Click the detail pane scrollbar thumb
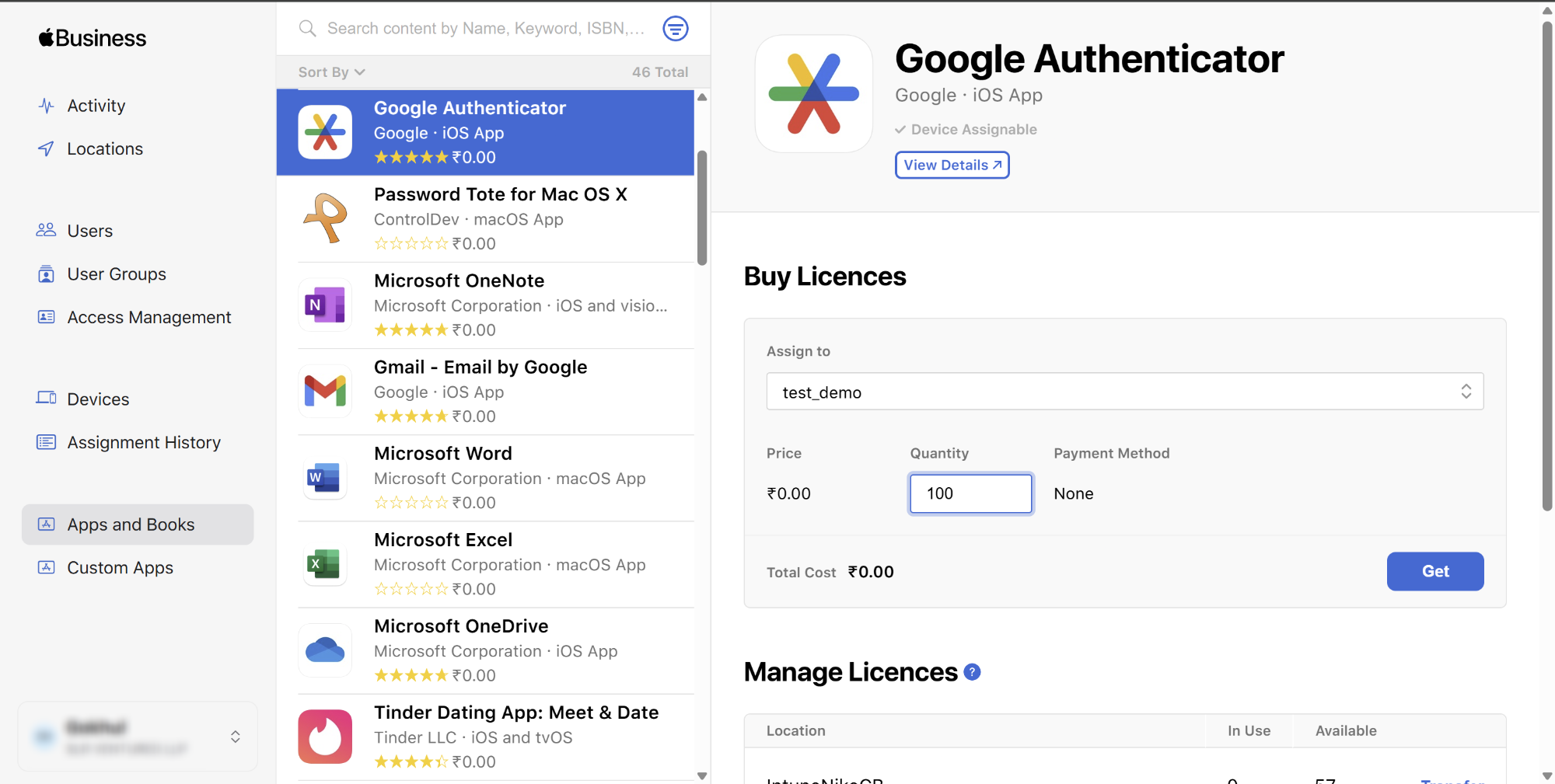 pyautogui.click(x=1547, y=266)
